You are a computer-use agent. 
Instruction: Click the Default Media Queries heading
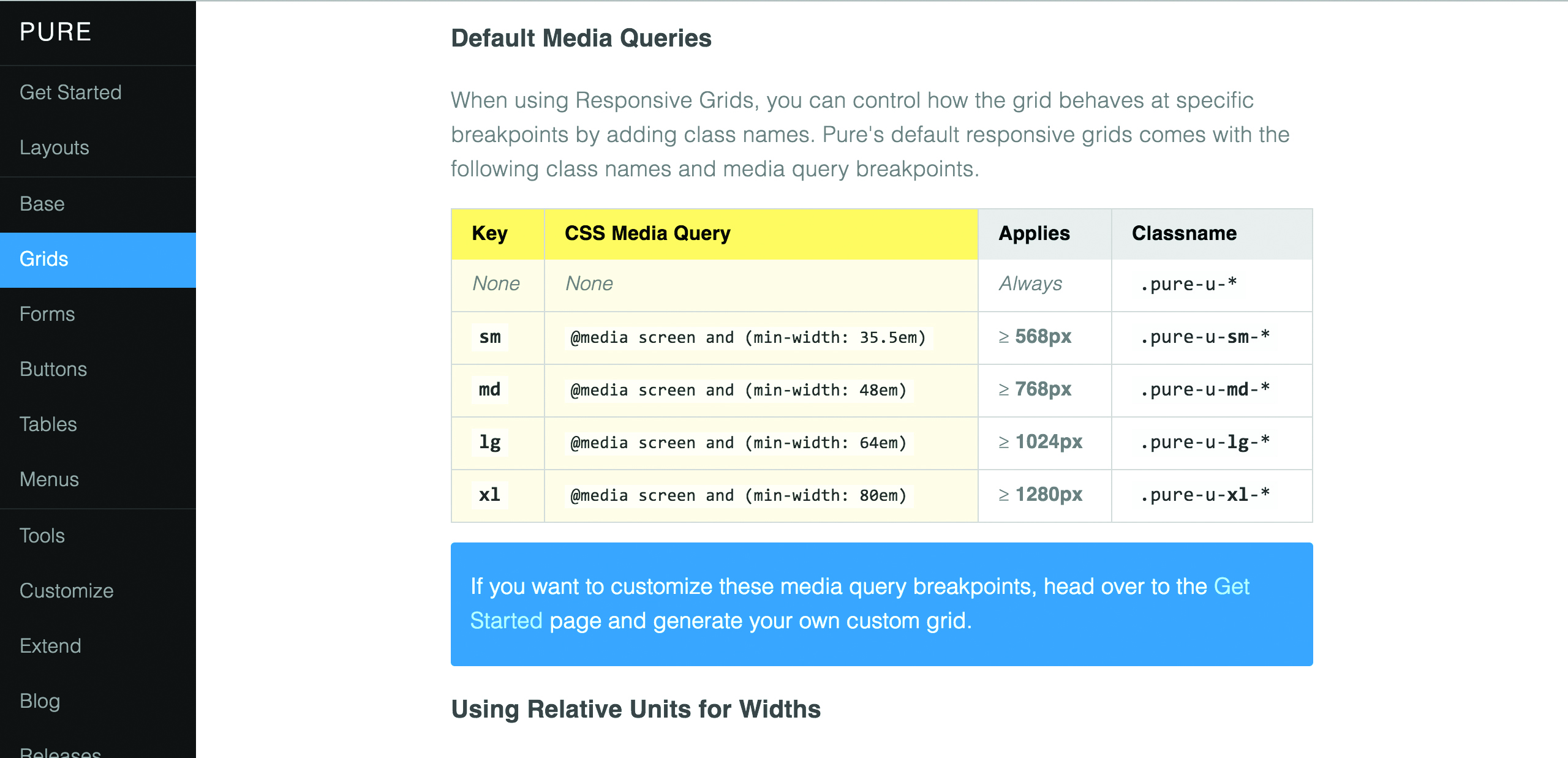tap(581, 38)
